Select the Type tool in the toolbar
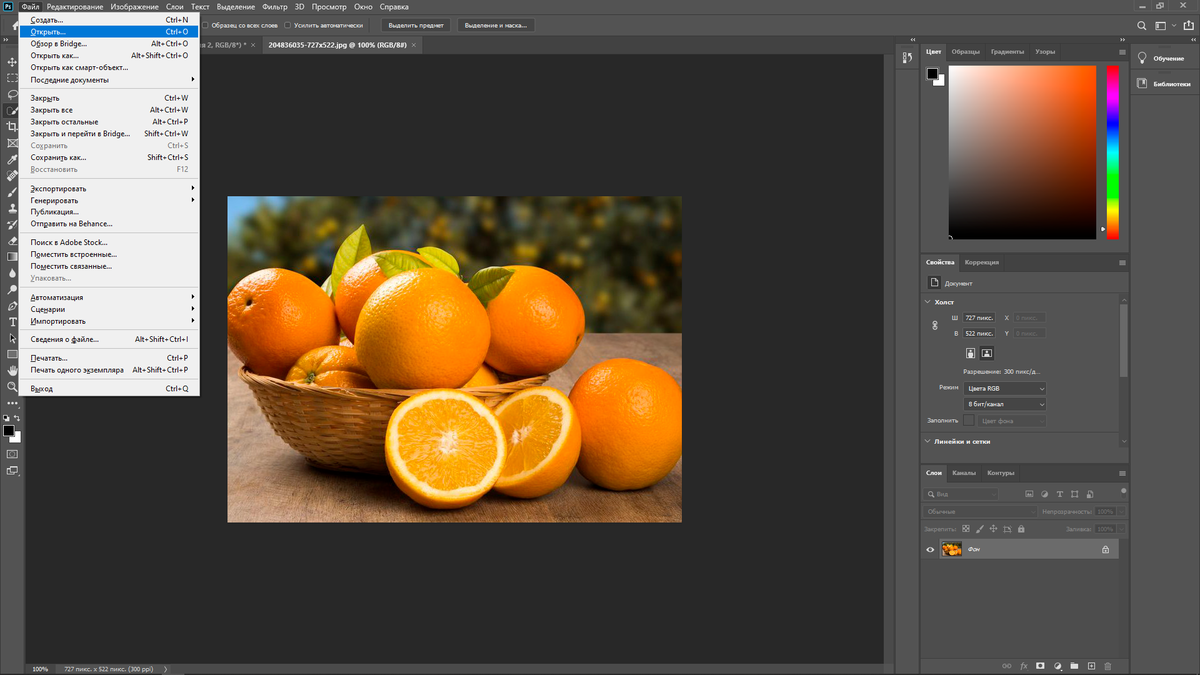Screen dimensions: 1200x675 [x=12, y=322]
